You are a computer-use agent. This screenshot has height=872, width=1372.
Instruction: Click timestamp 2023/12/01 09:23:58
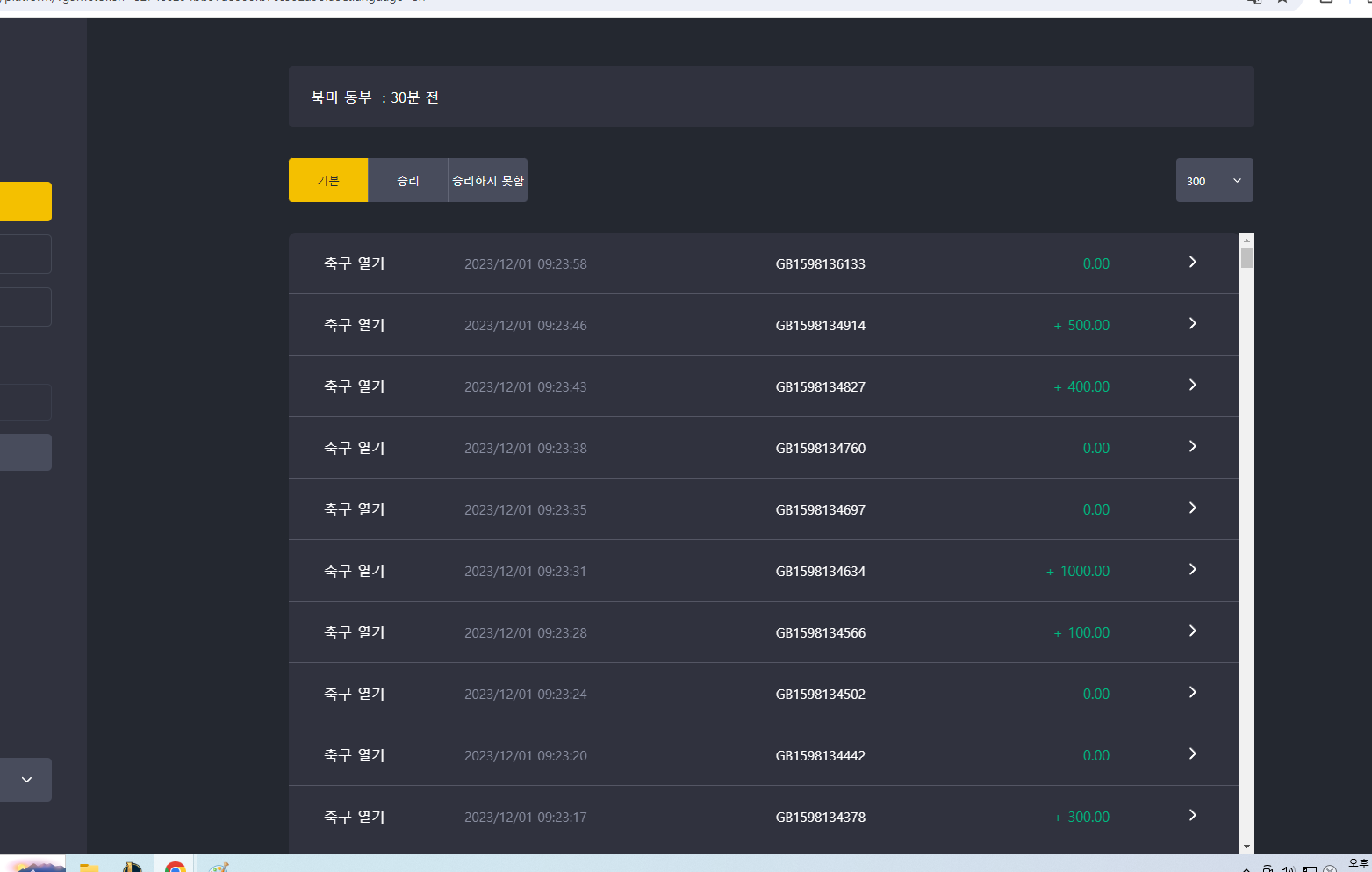pyautogui.click(x=526, y=263)
